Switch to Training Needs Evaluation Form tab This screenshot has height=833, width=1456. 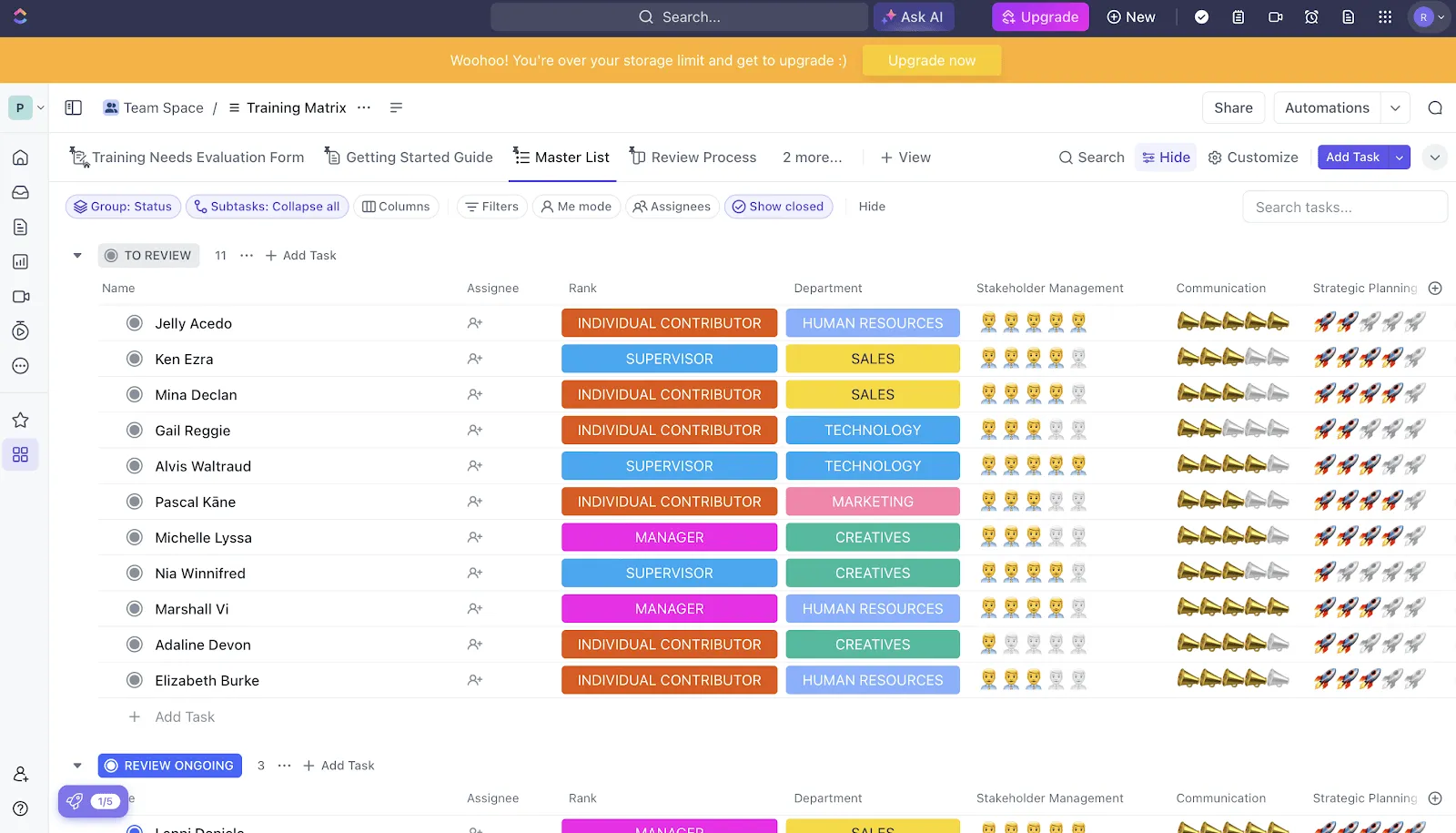point(187,157)
